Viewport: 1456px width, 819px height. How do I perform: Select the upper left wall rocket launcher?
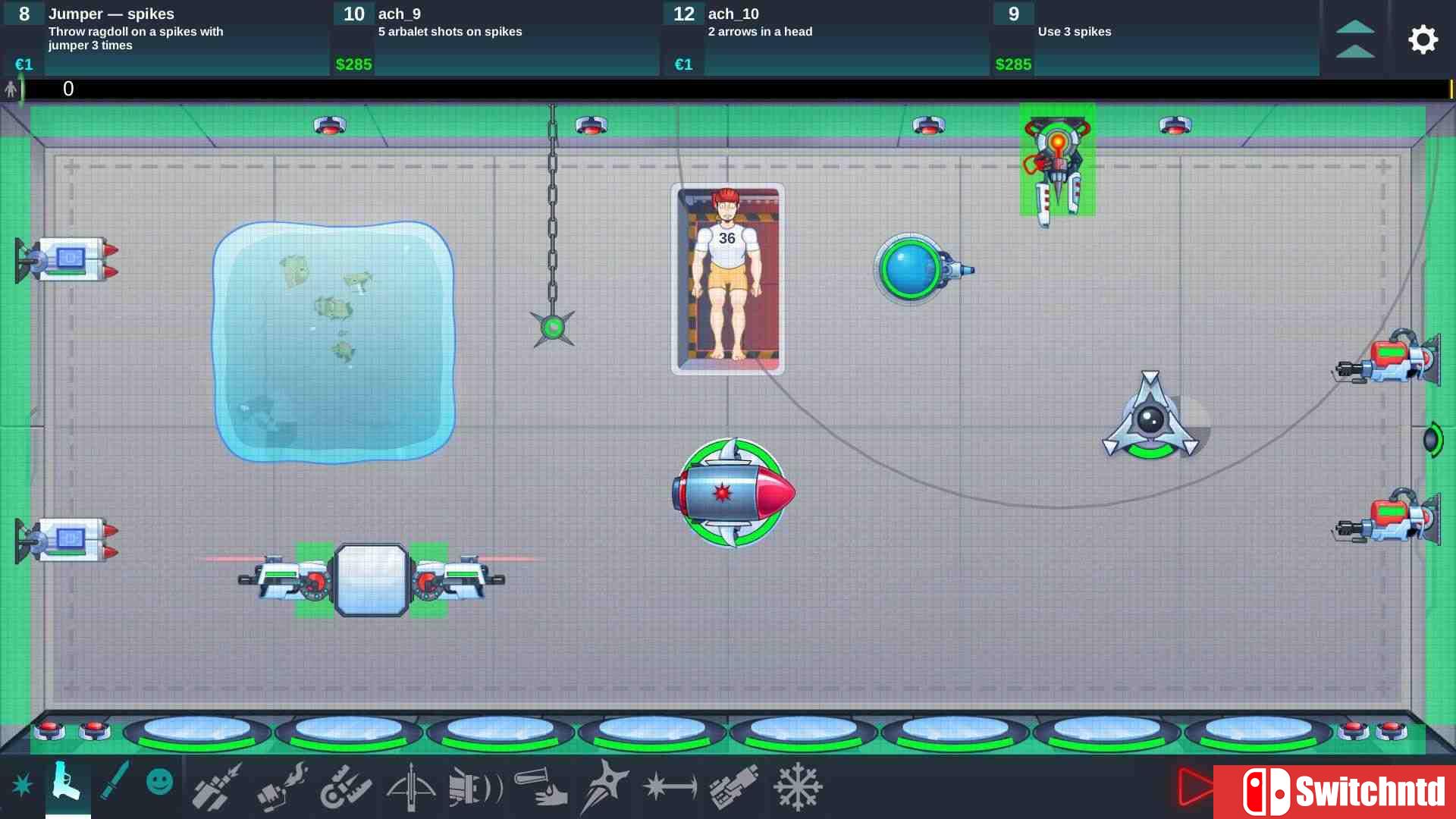click(x=68, y=260)
